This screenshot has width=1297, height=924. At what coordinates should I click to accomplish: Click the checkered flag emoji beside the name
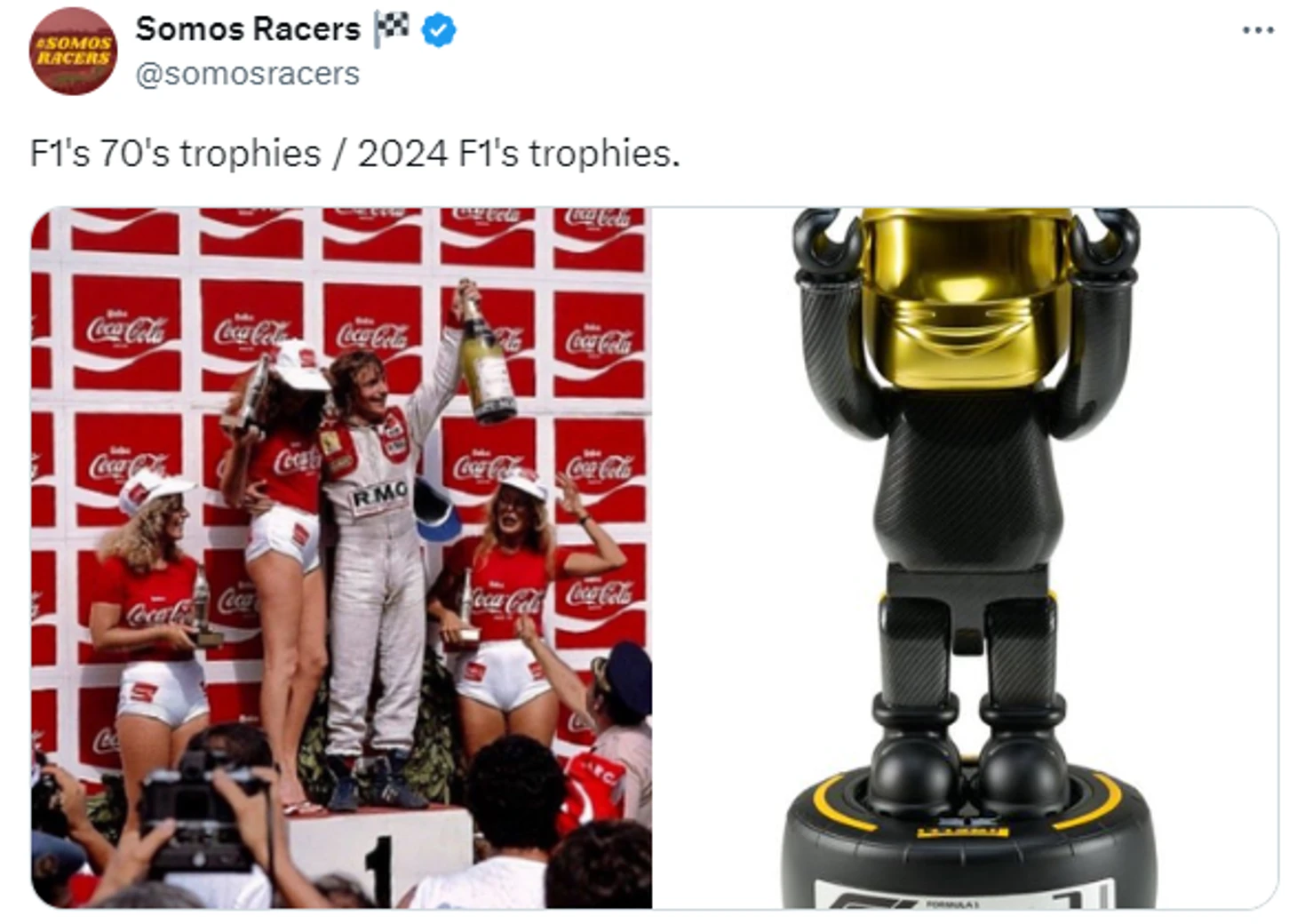click(x=392, y=29)
